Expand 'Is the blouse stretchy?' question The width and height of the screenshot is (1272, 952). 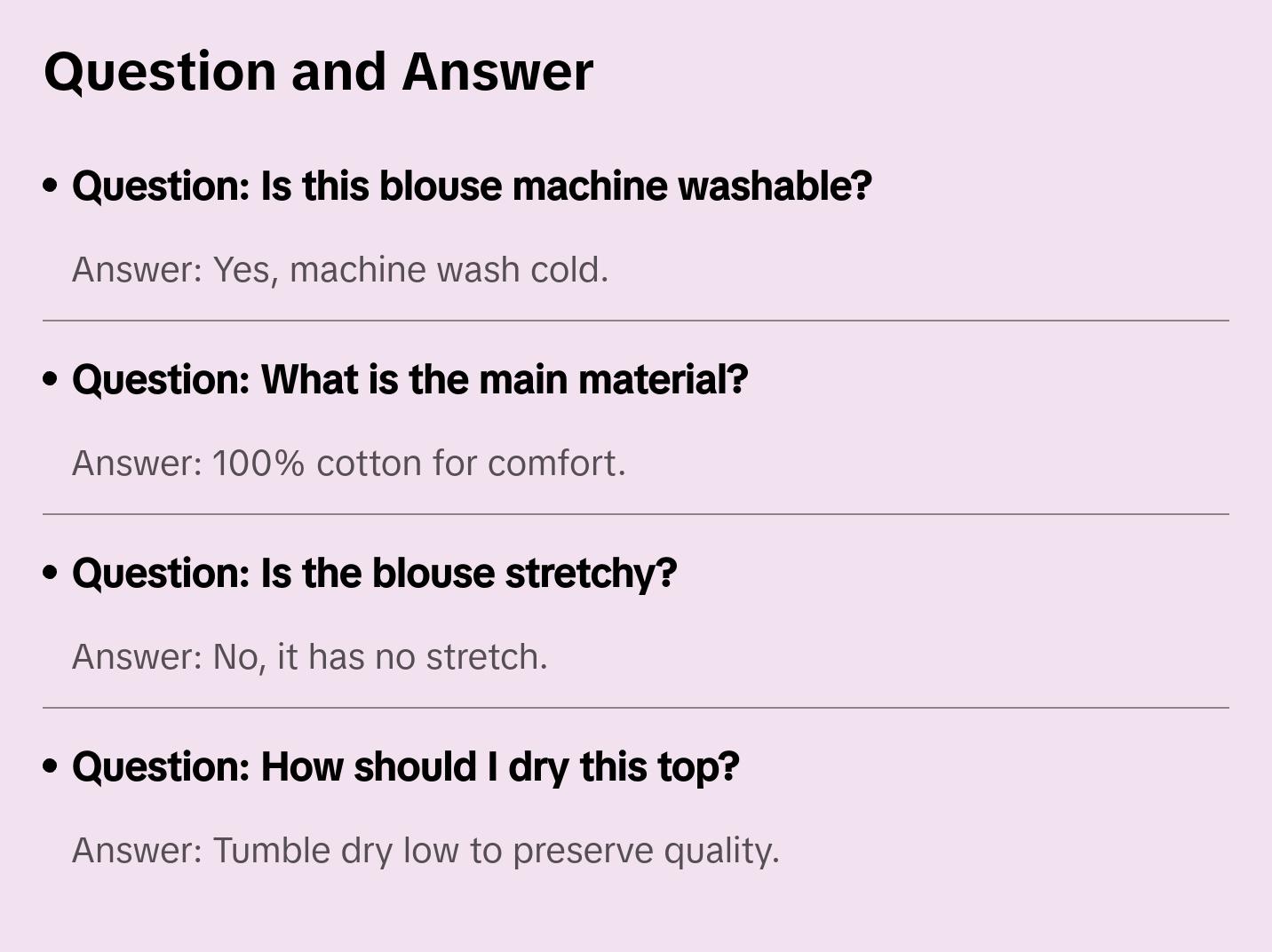click(x=374, y=574)
